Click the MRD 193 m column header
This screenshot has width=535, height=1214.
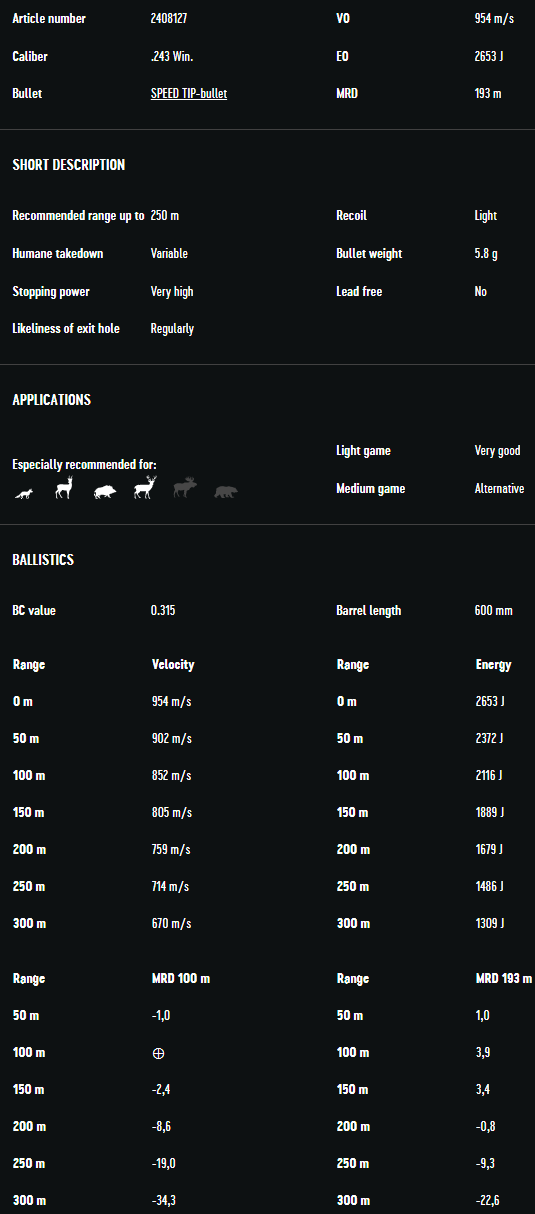pyautogui.click(x=504, y=979)
